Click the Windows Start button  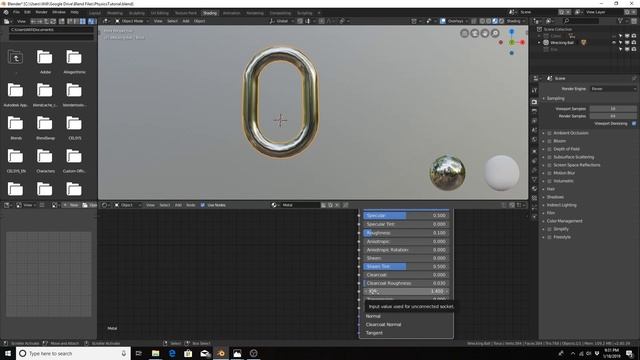[8, 353]
